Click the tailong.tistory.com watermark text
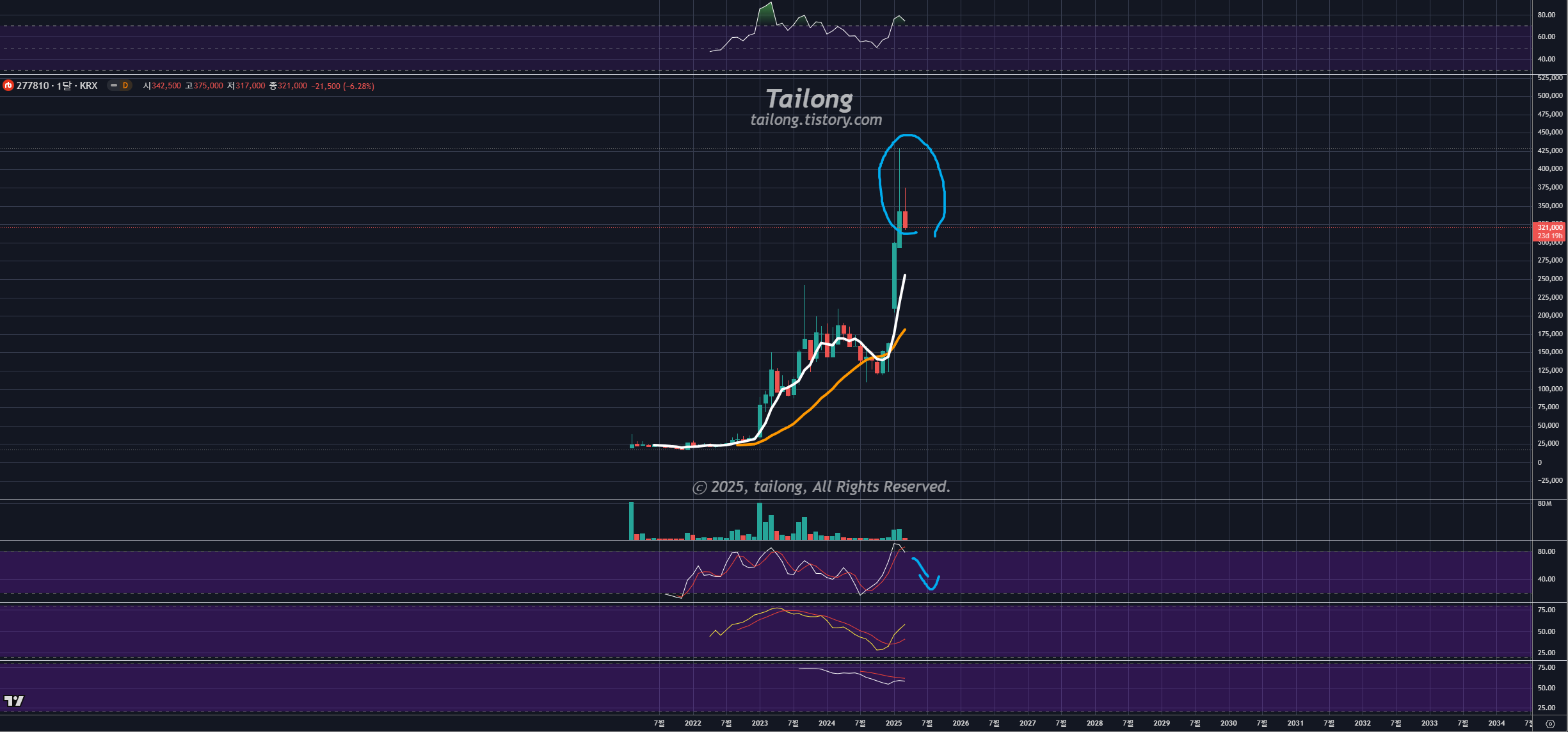Viewport: 1568px width, 732px height. [x=816, y=120]
